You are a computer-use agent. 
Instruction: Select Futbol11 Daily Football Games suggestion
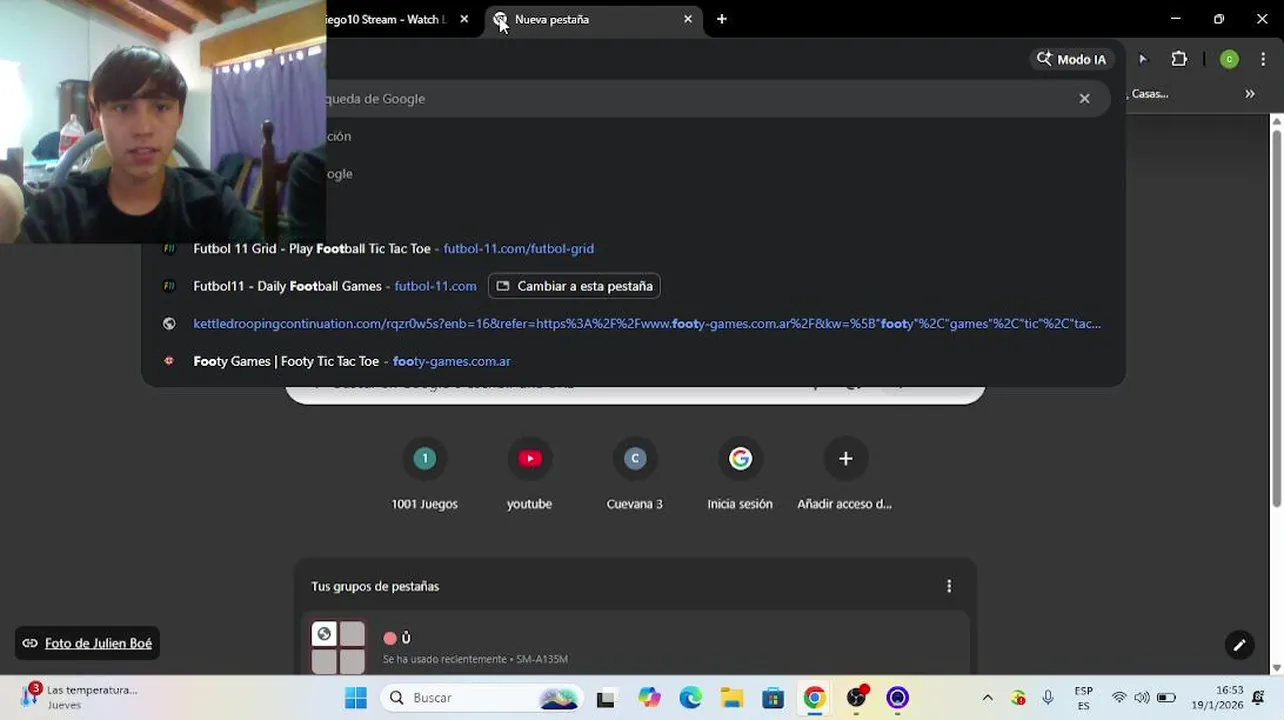[633, 286]
